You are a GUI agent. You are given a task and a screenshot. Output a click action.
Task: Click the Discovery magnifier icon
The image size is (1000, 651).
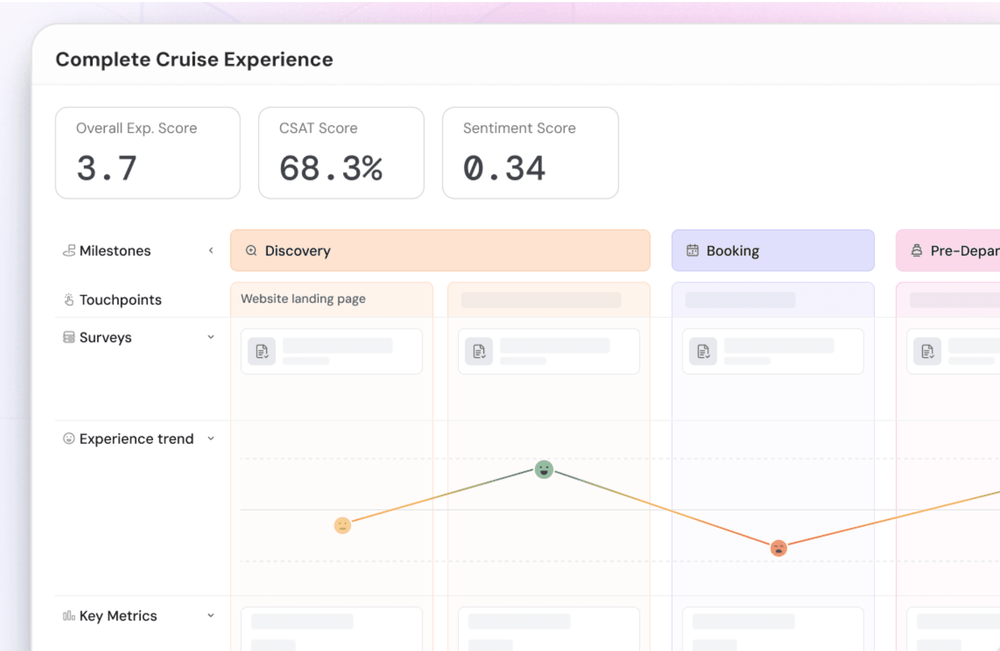(251, 251)
